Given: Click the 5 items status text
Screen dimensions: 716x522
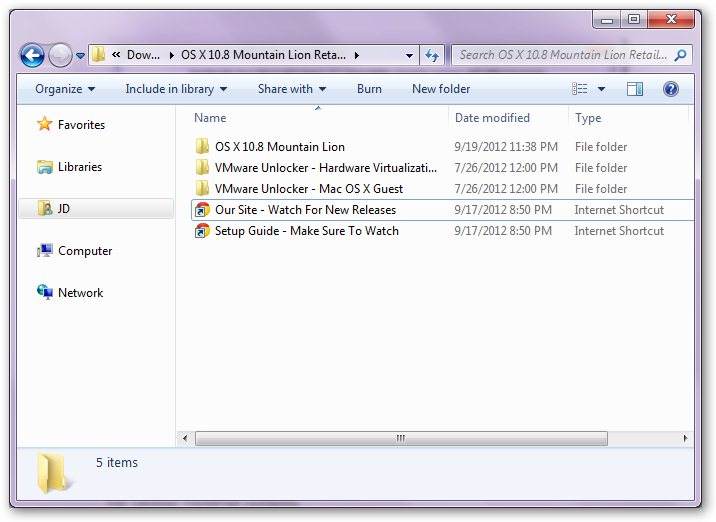Looking at the screenshot, I should coord(116,462).
